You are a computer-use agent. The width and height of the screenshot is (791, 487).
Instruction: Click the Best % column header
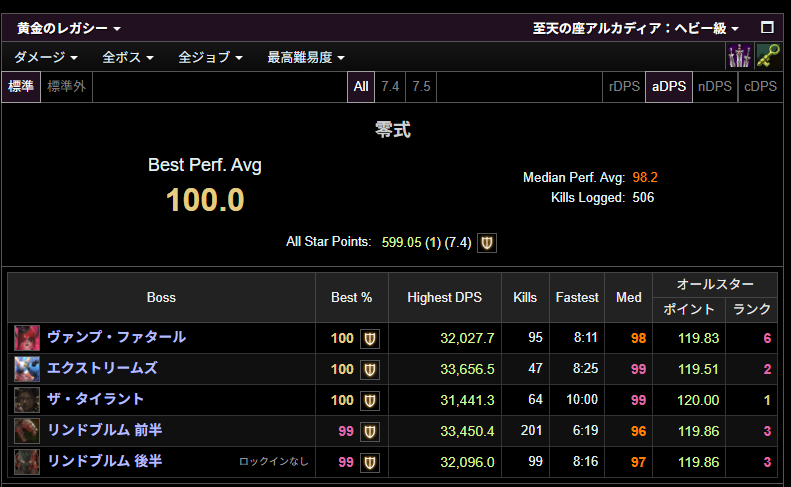352,298
